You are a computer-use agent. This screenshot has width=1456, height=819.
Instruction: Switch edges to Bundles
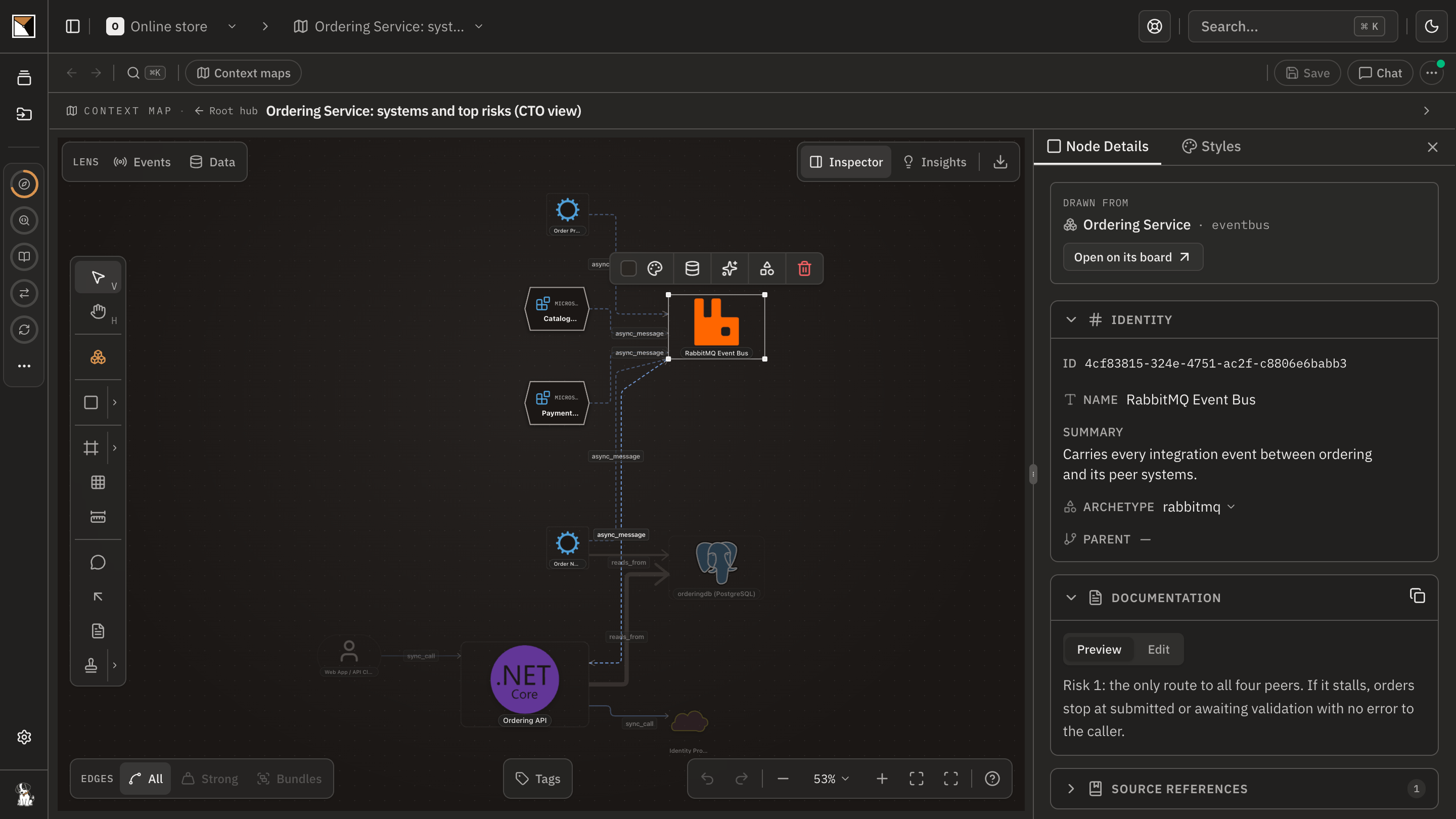pos(289,779)
